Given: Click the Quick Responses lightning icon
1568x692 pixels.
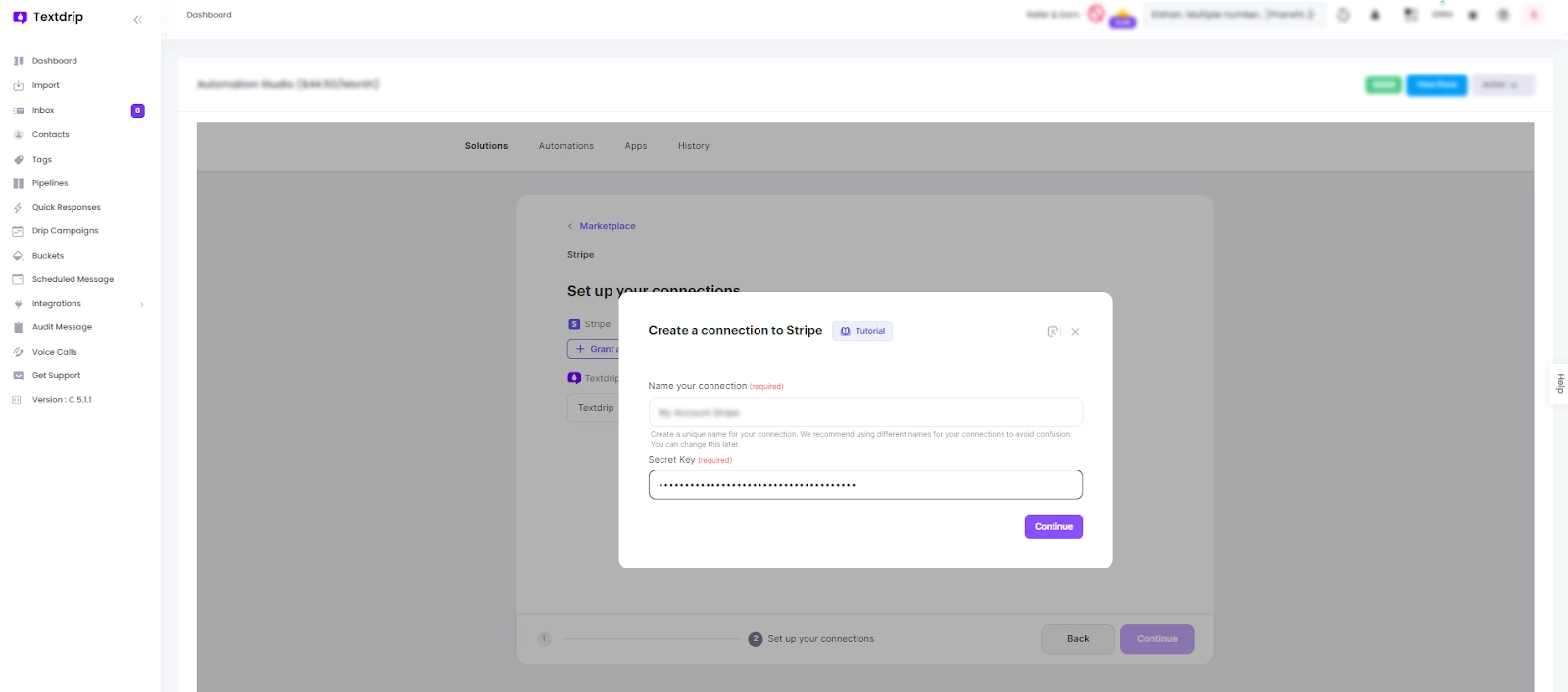Looking at the screenshot, I should pos(18,208).
